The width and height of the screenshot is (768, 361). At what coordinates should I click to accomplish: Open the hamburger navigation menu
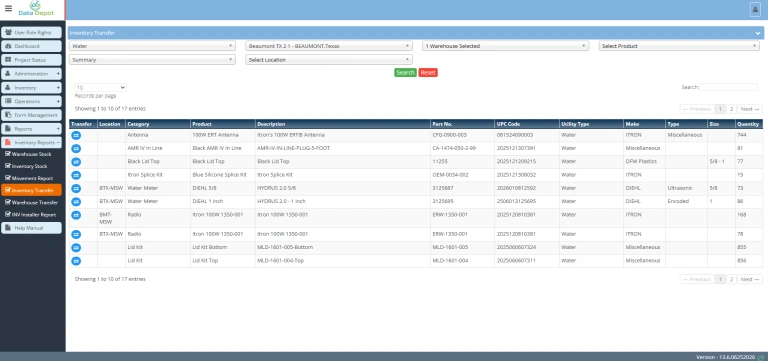pos(8,9)
